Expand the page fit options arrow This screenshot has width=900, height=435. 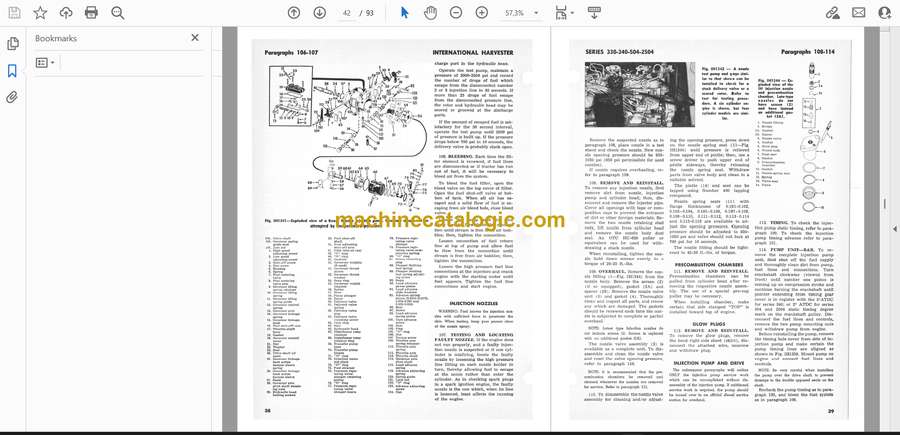[572, 13]
